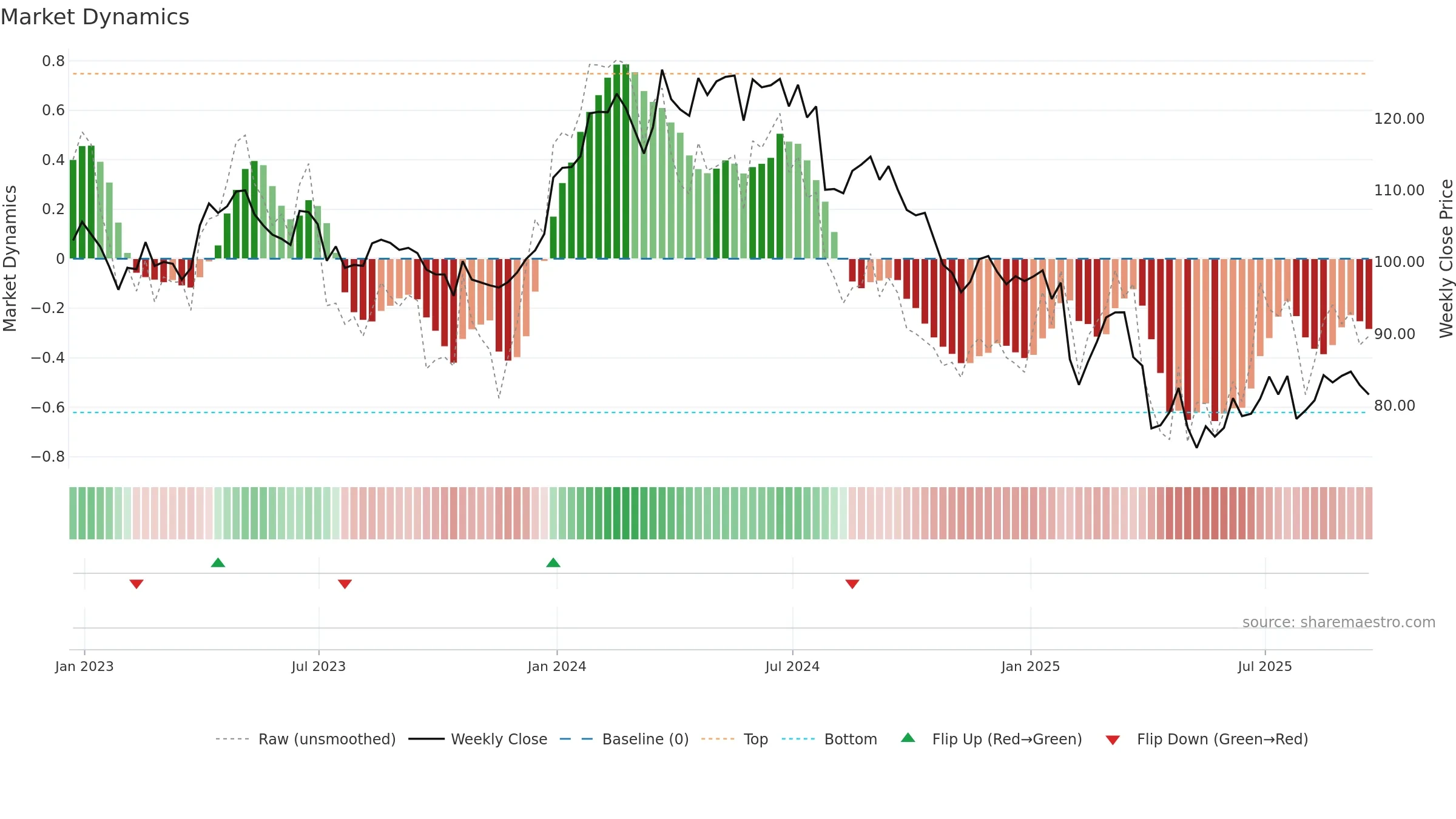Screen dimensions: 1456x819
Task: Click the 100.00 price axis label
Action: click(1399, 261)
